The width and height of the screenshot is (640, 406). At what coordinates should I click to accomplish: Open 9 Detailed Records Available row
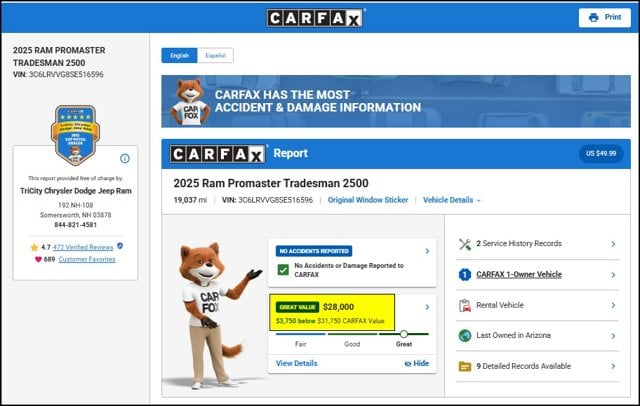tap(537, 366)
